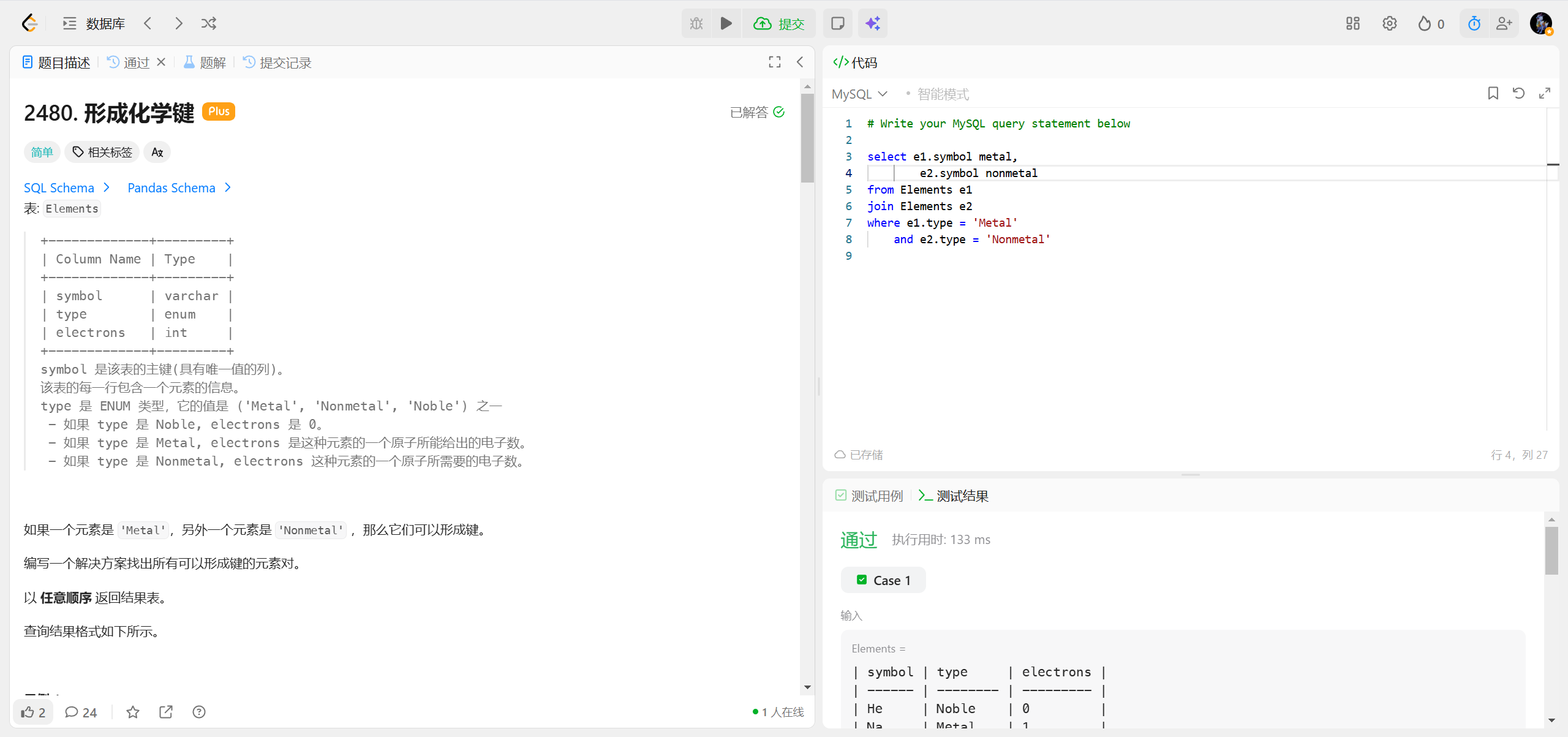This screenshot has height=737, width=1568.
Task: Open the 测试用例 tab
Action: coord(869,496)
